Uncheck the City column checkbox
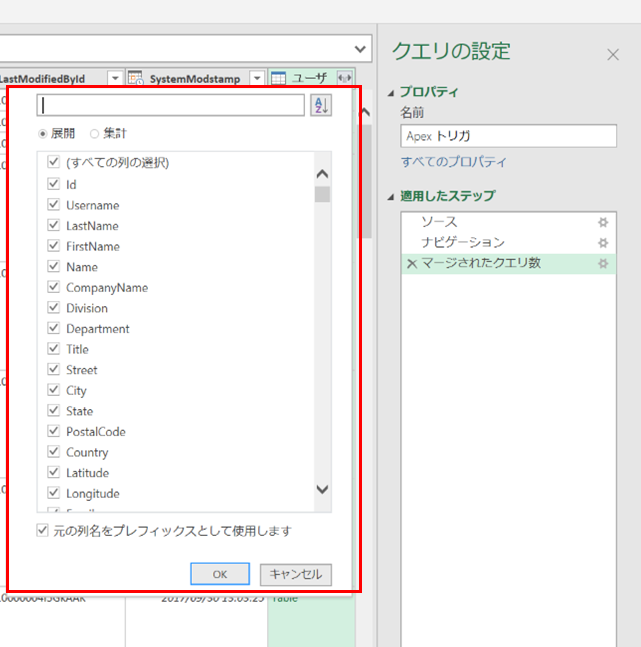641x647 pixels. tap(54, 390)
